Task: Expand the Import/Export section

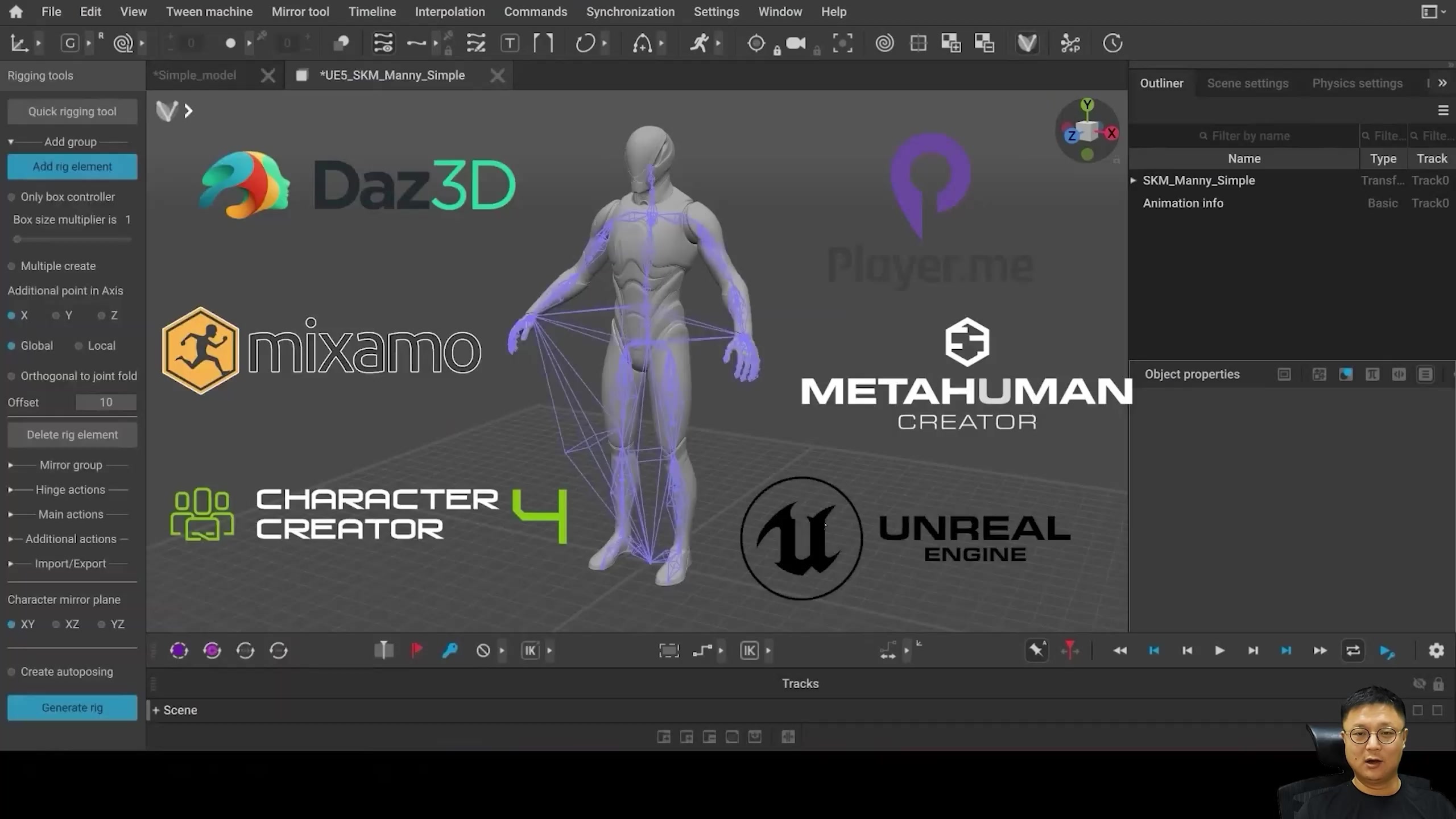Action: click(x=11, y=564)
